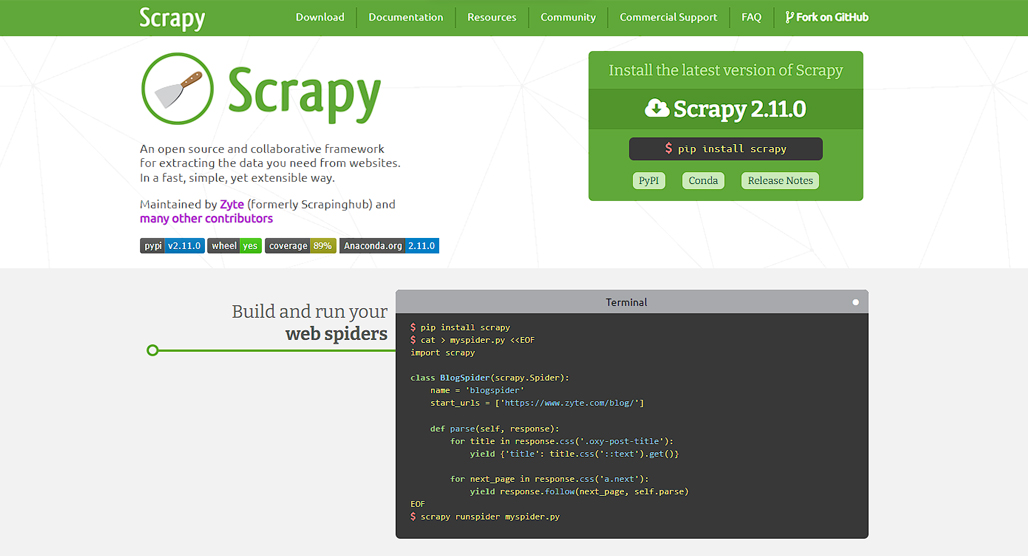Click 'yield response.follow' code line
Viewport: 1028px width, 556px height.
[579, 492]
